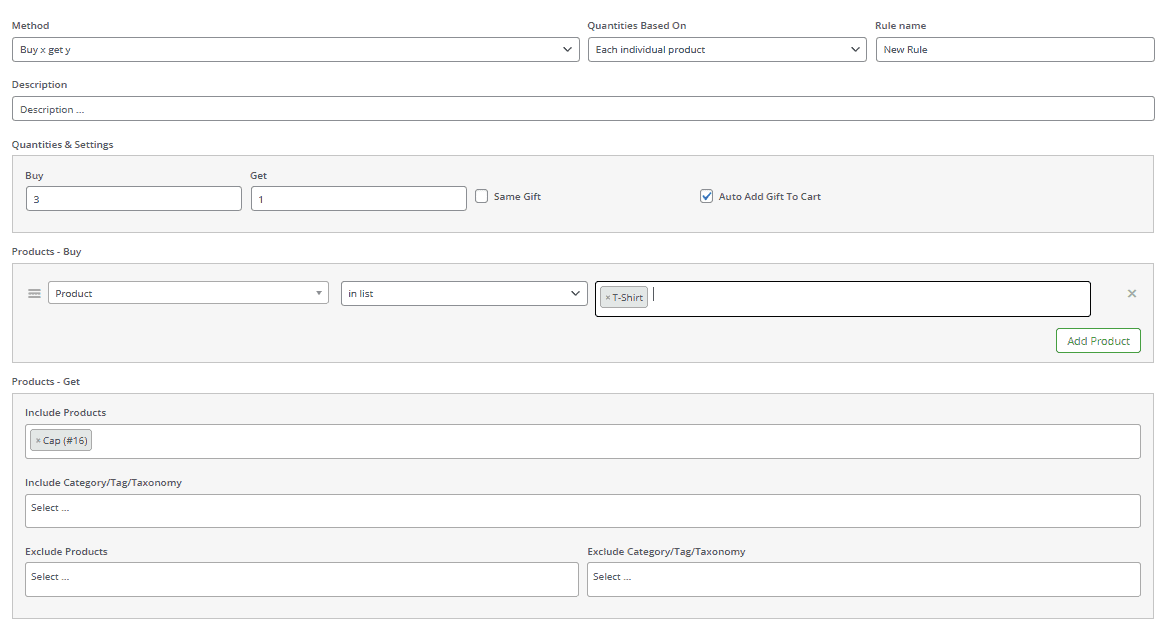
Task: Expand the Quantities Based On dropdown
Action: click(x=726, y=50)
